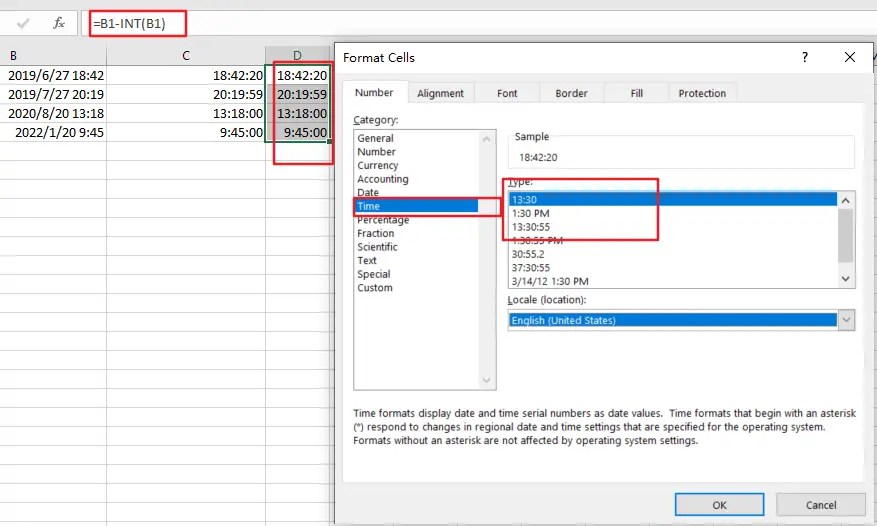Click column C cell 9:45:00
The width and height of the screenshot is (877, 526).
tap(186, 132)
